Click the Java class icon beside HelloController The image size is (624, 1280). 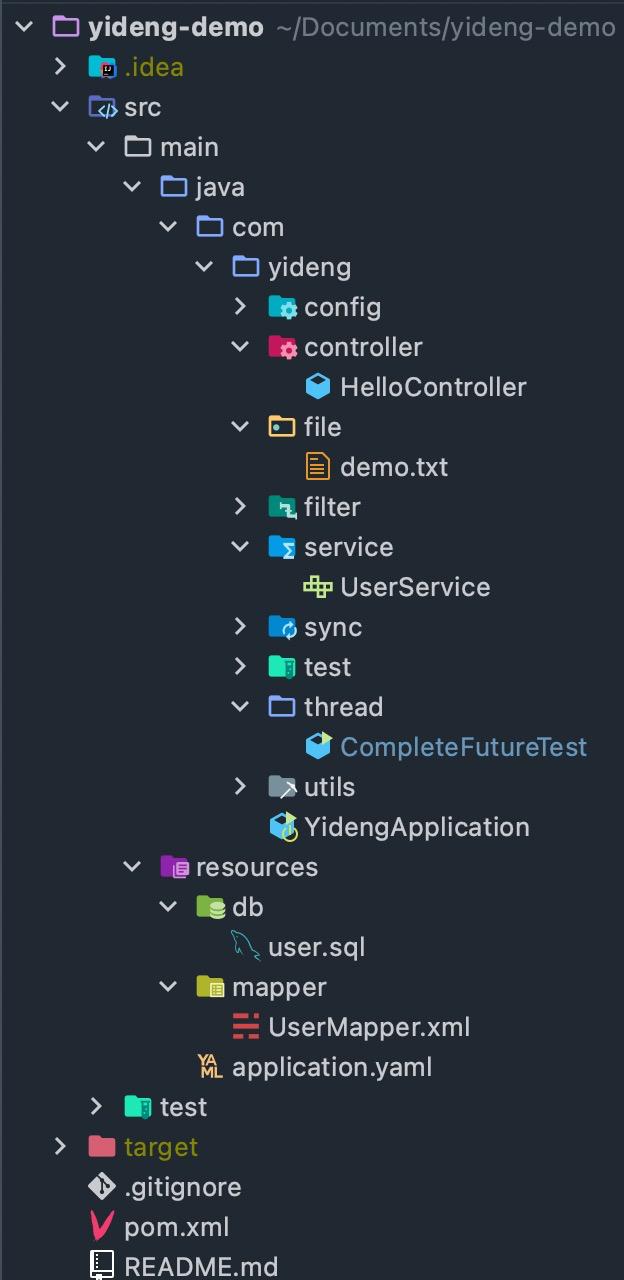coord(318,386)
